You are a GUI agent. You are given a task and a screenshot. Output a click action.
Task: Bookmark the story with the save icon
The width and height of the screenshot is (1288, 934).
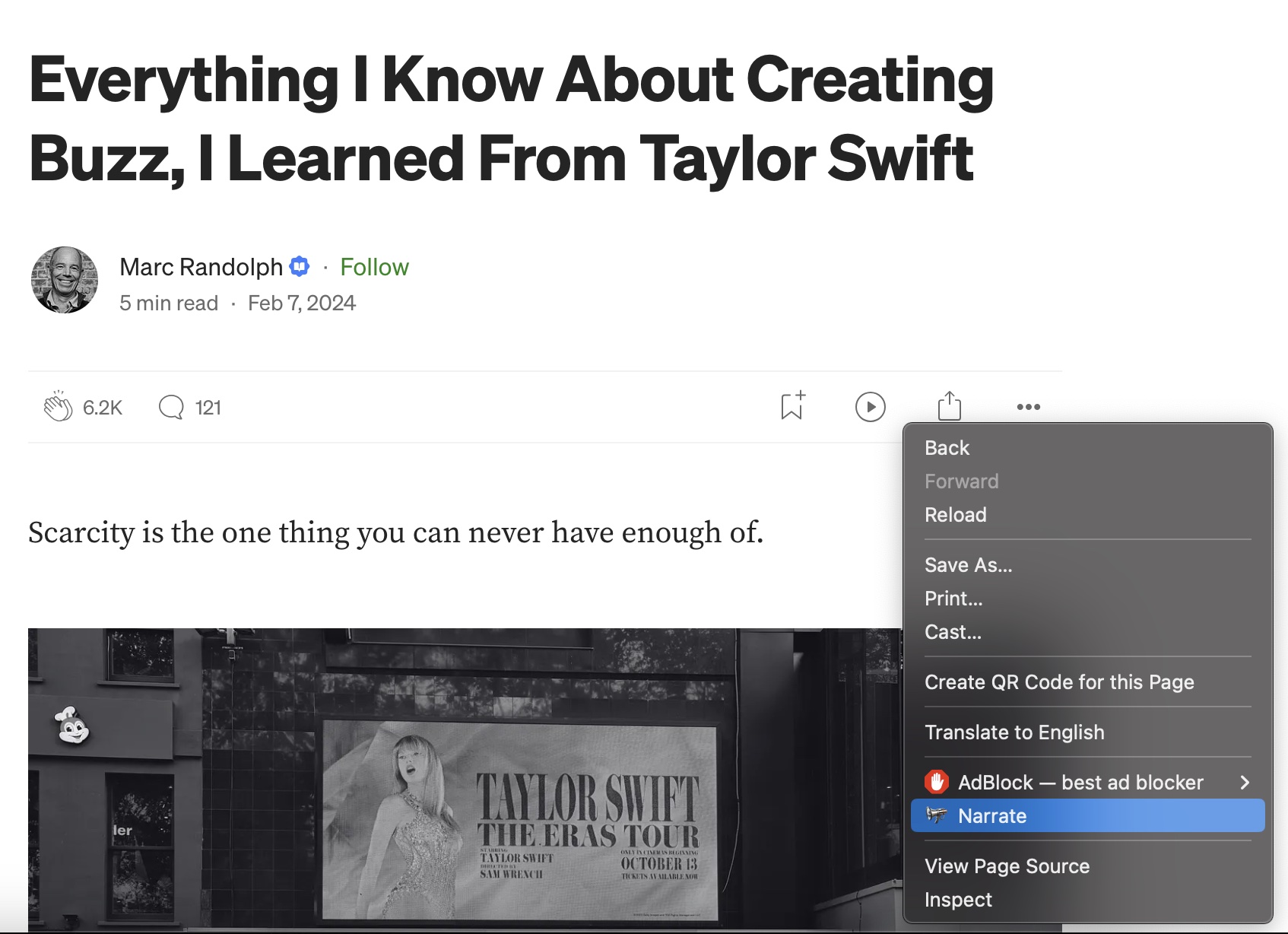pos(792,406)
